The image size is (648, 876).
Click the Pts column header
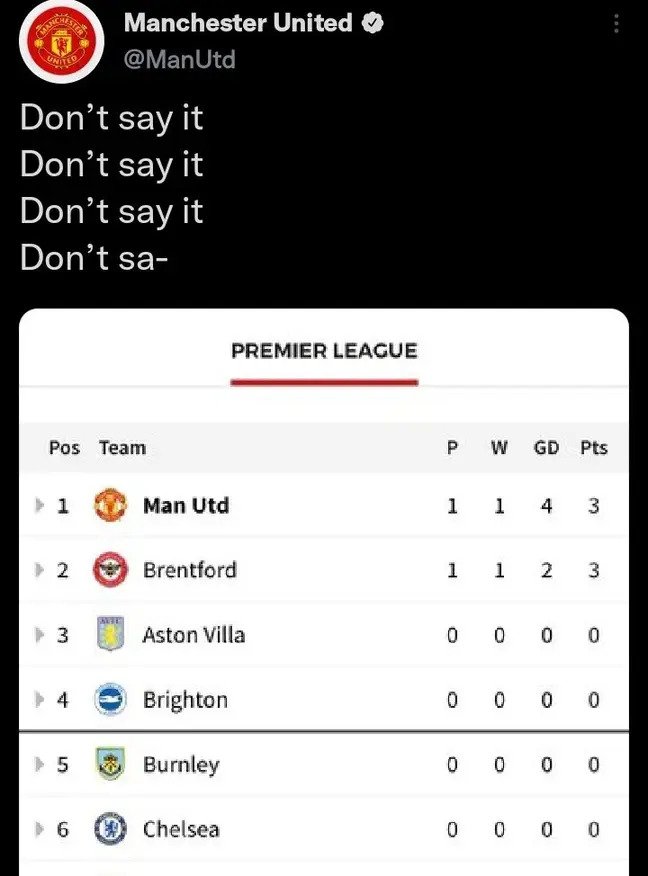click(x=593, y=448)
